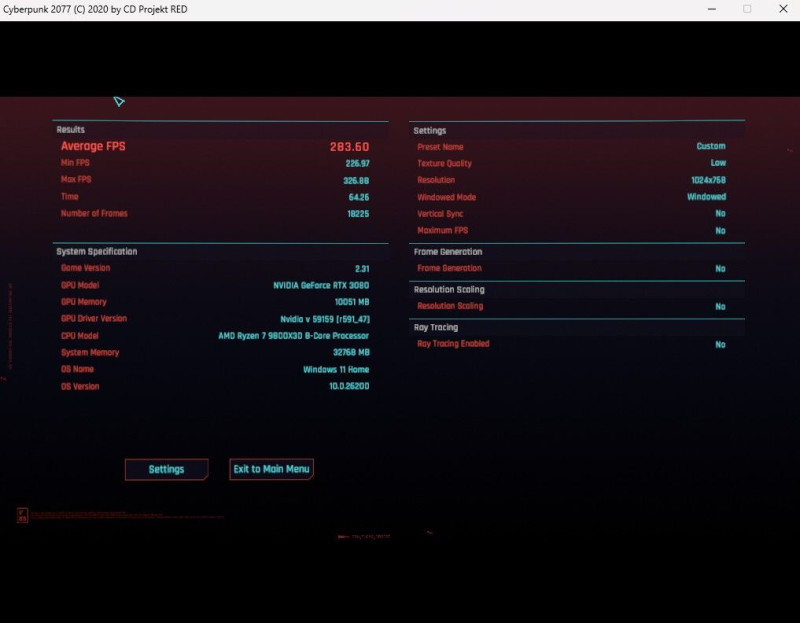Click the Number of Frames label
This screenshot has width=800, height=623.
pos(94,213)
